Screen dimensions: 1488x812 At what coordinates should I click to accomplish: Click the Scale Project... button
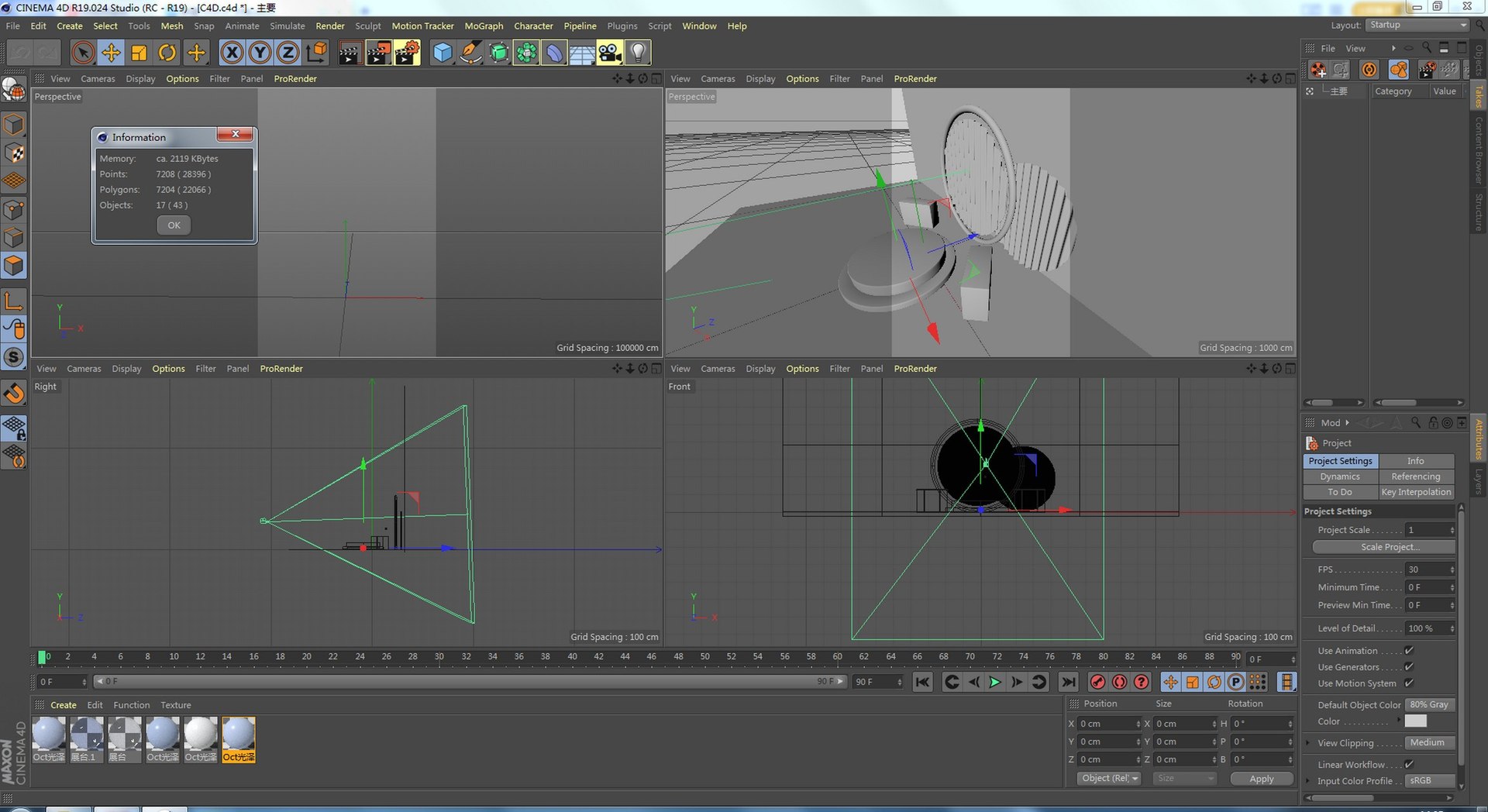coord(1383,547)
